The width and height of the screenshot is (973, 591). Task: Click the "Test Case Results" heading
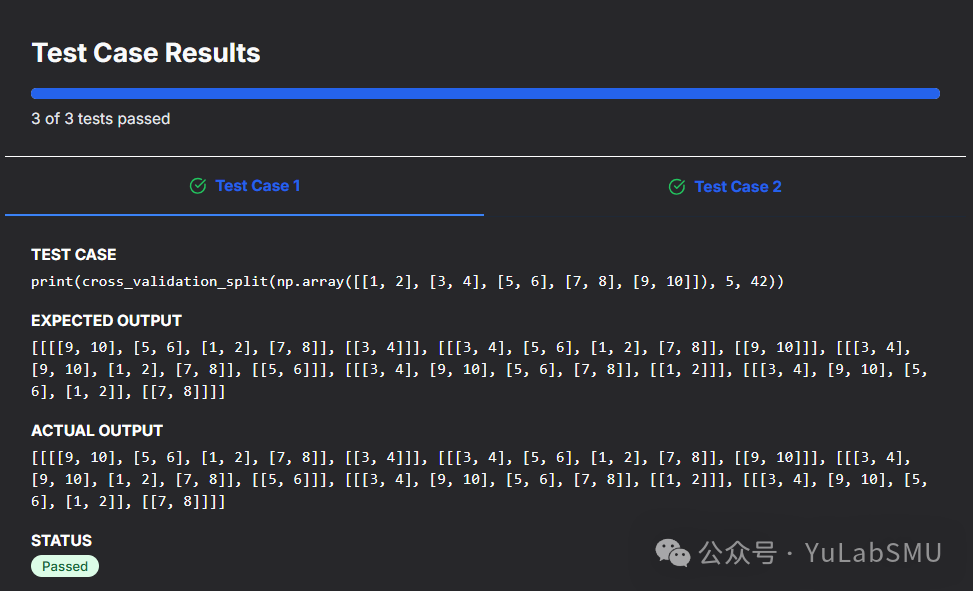click(x=146, y=53)
